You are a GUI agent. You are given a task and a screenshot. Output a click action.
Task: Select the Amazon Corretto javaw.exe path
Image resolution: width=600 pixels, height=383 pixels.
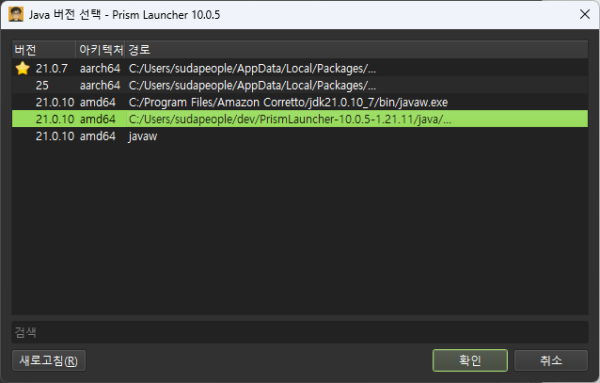(x=288, y=102)
